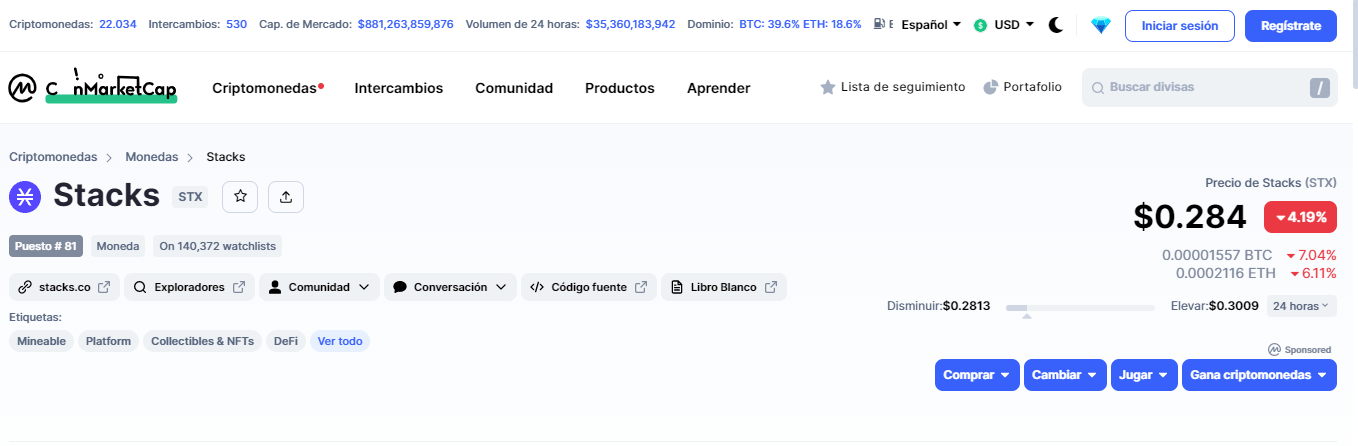Open the stacks.co website link
1358x446 pixels.
point(65,287)
